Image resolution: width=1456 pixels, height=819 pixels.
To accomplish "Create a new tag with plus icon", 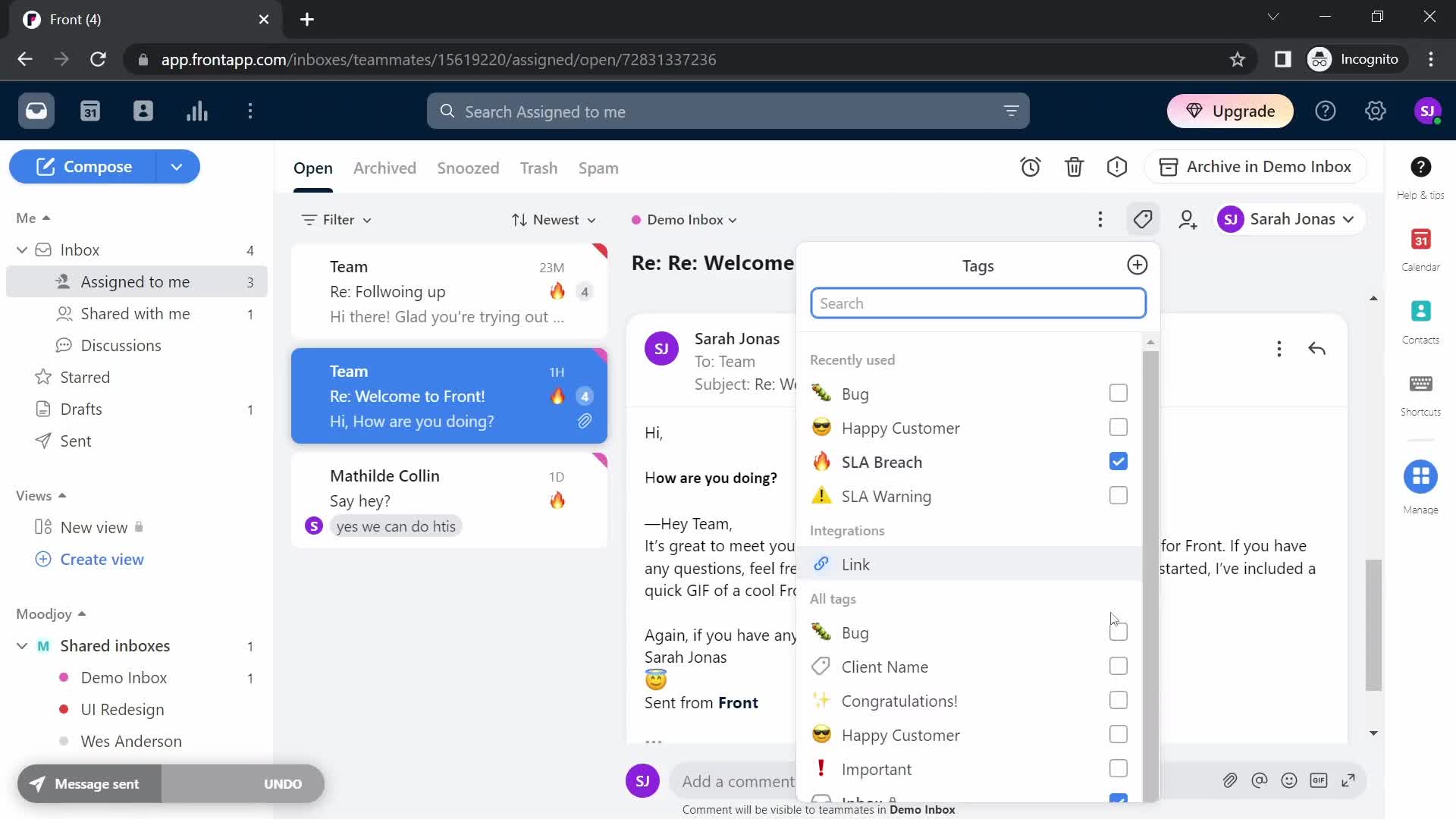I will tap(1137, 265).
